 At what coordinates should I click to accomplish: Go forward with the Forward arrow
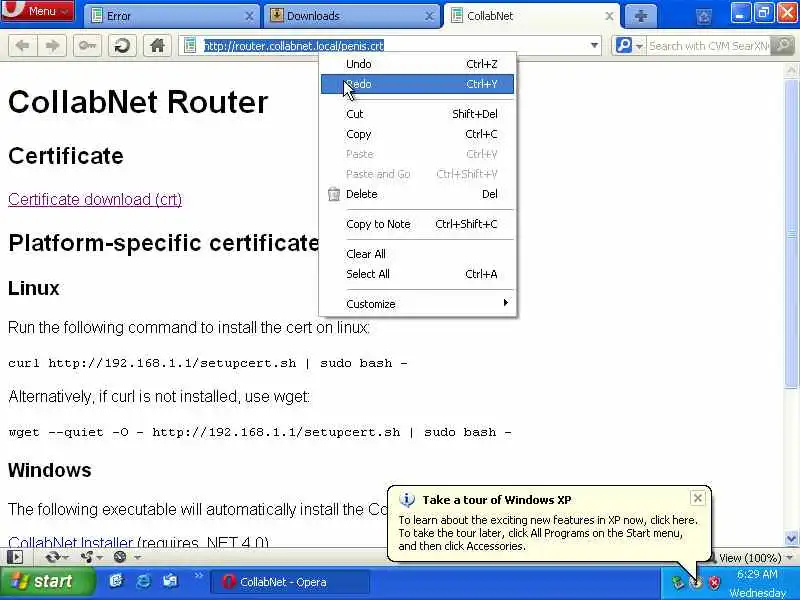click(52, 46)
